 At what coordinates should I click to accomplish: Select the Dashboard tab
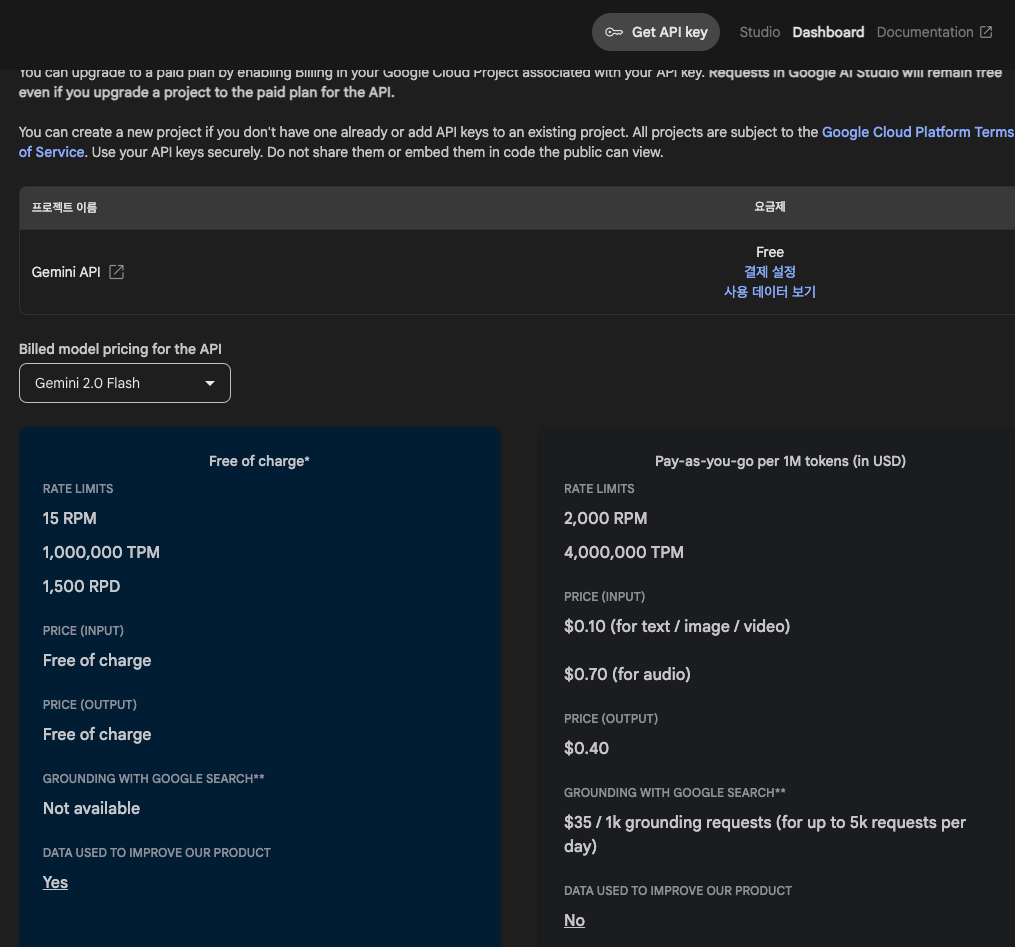tap(828, 32)
